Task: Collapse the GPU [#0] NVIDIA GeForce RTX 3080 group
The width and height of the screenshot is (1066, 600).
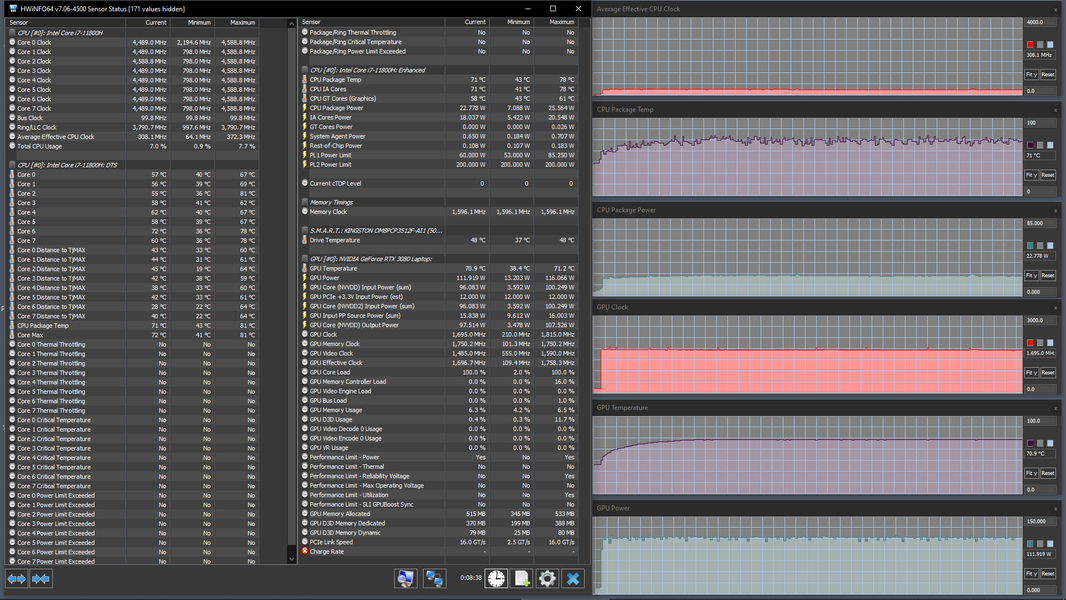Action: [305, 259]
